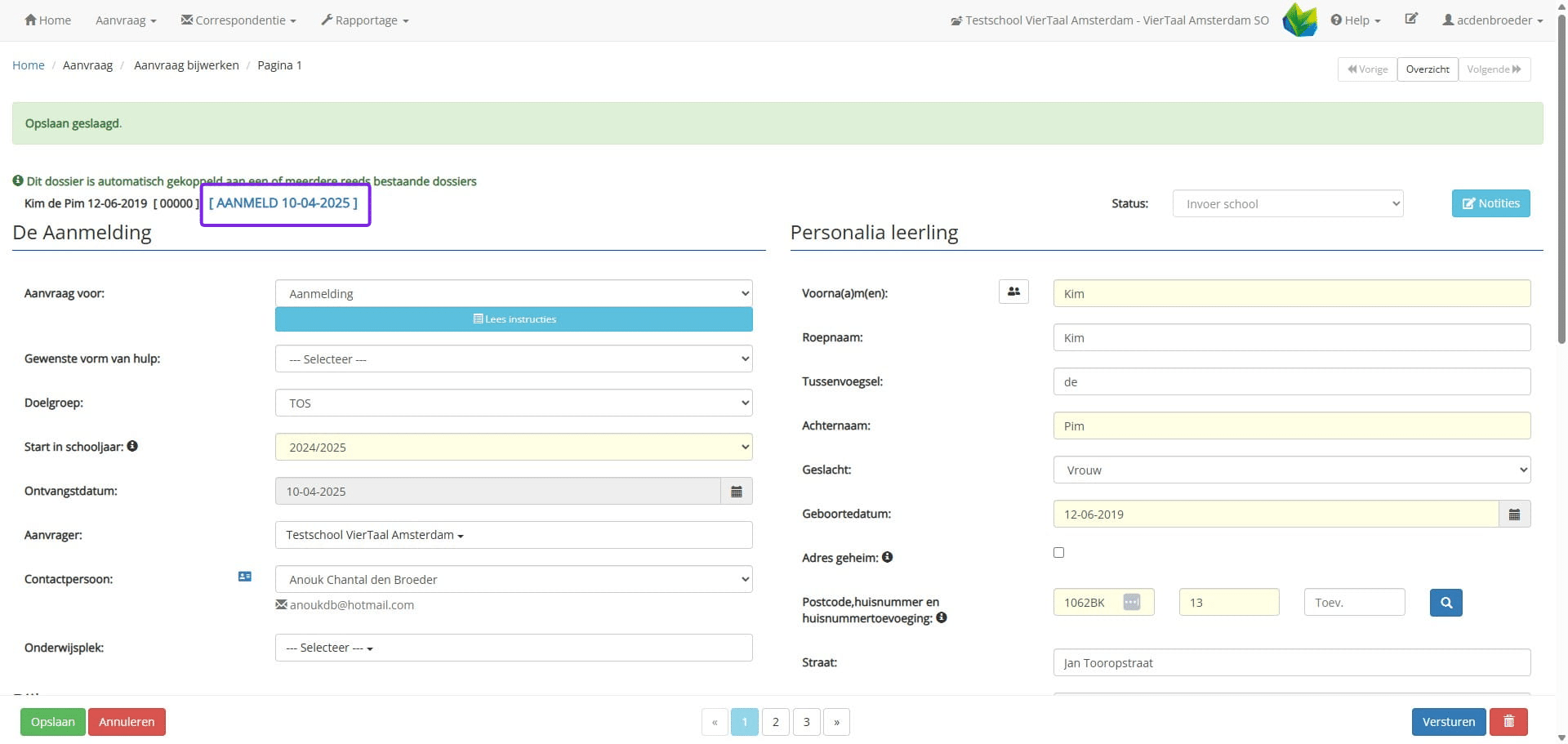Open calendar picker for Geboortedatum

coord(1514,515)
